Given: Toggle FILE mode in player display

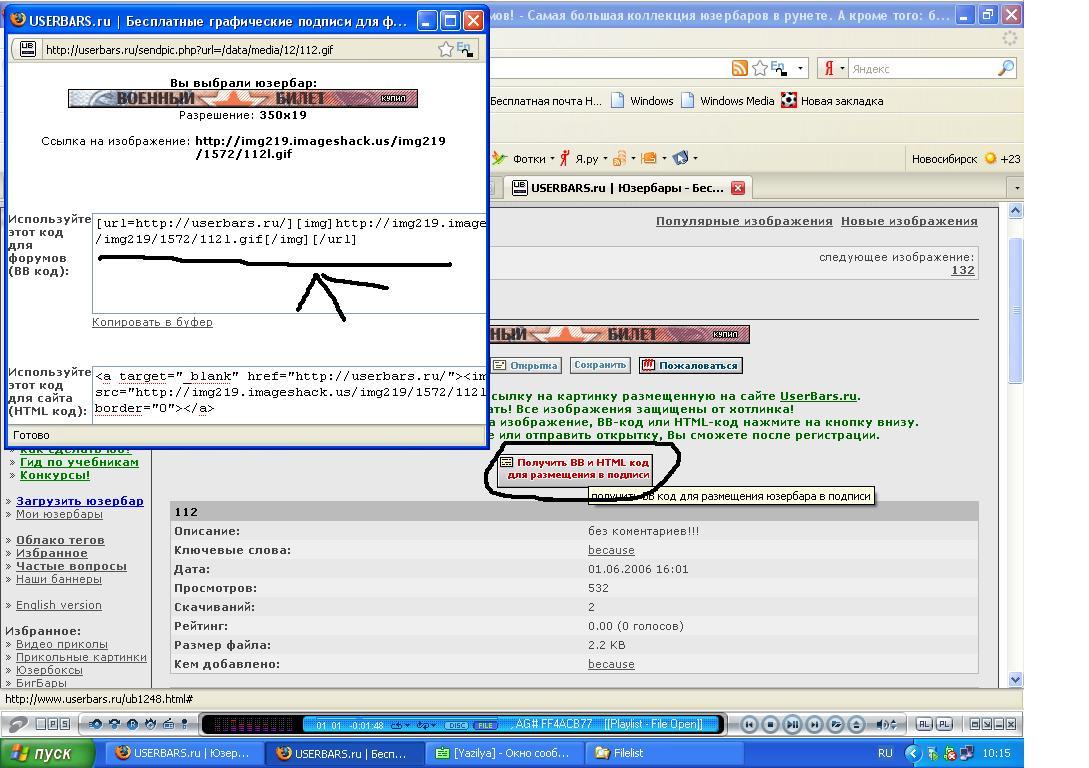Looking at the screenshot, I should click(x=485, y=725).
